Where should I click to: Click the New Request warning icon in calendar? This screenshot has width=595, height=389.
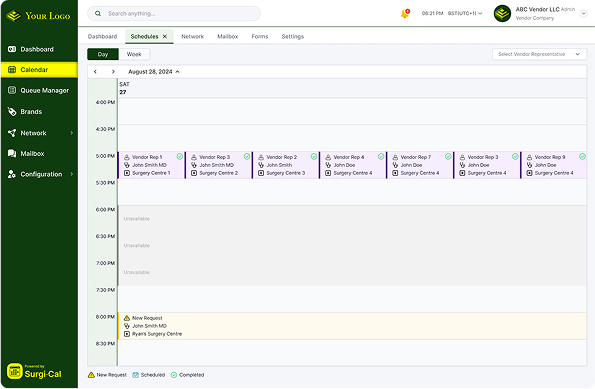pos(127,318)
